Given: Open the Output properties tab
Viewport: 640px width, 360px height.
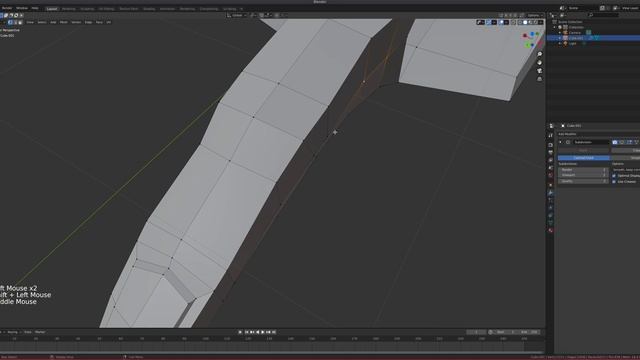Looking at the screenshot, I should [550, 152].
